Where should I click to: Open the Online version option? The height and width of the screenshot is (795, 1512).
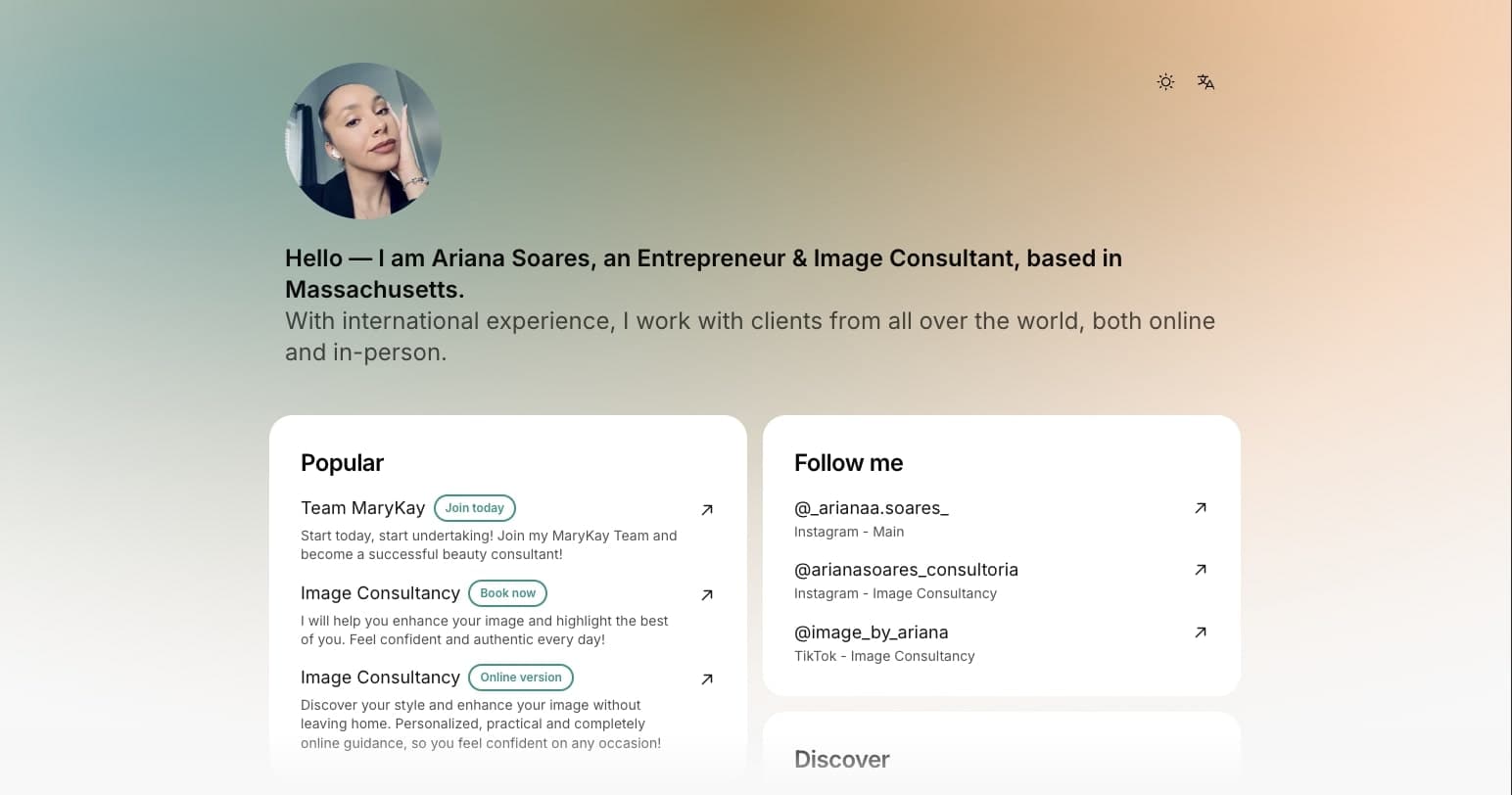pos(520,677)
